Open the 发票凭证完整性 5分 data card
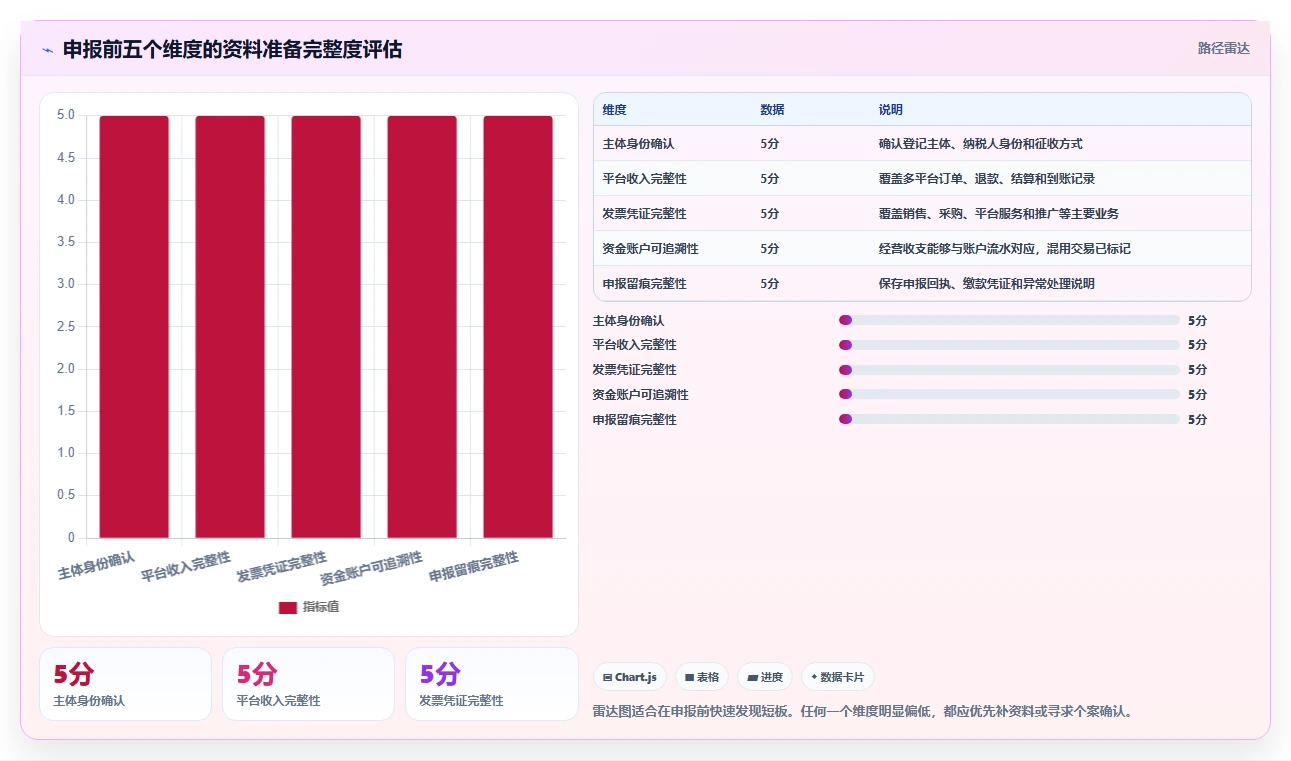Image resolution: width=1291 pixels, height=761 pixels. coord(491,684)
